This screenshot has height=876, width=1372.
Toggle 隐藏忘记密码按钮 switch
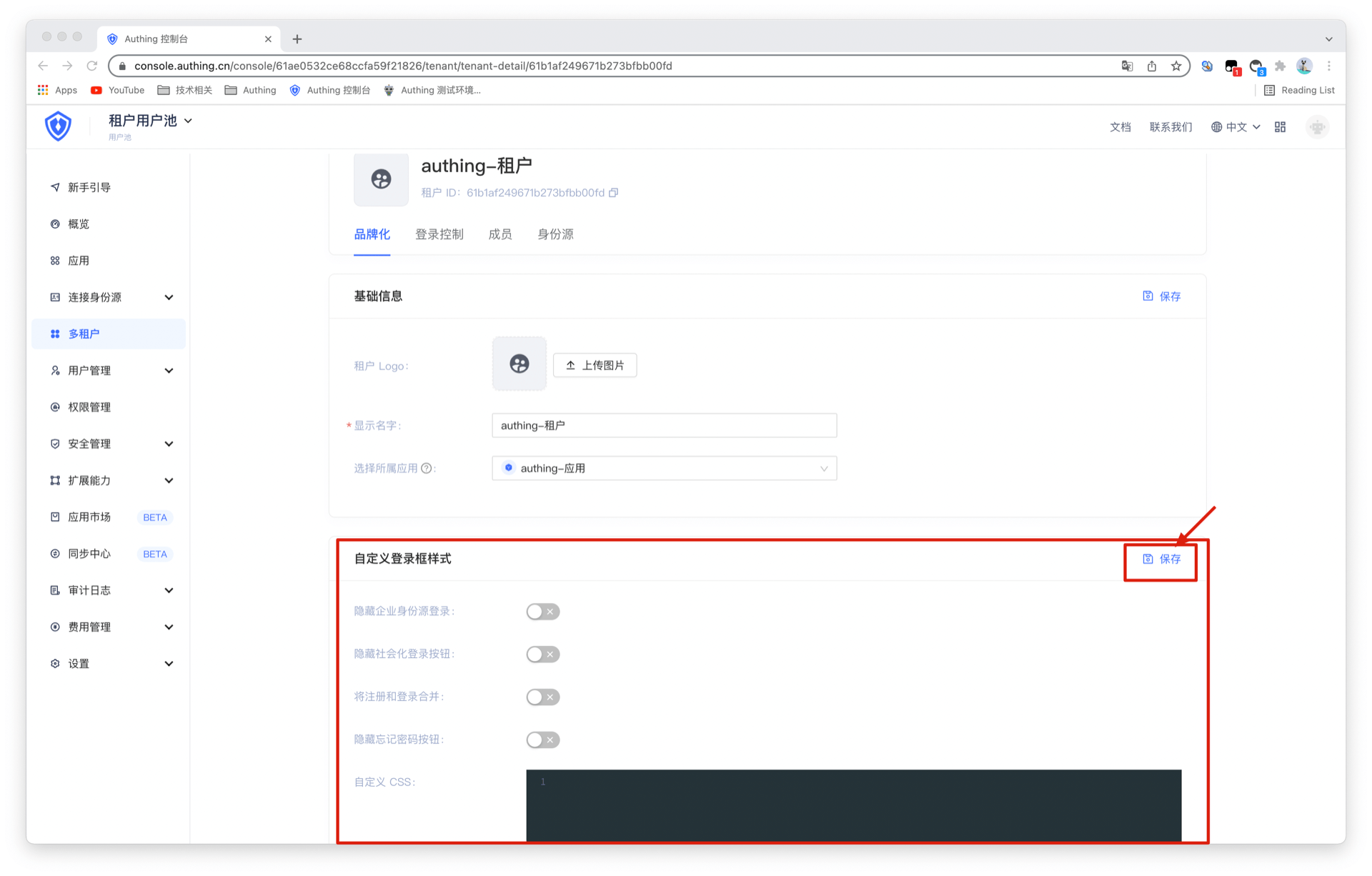(x=542, y=740)
